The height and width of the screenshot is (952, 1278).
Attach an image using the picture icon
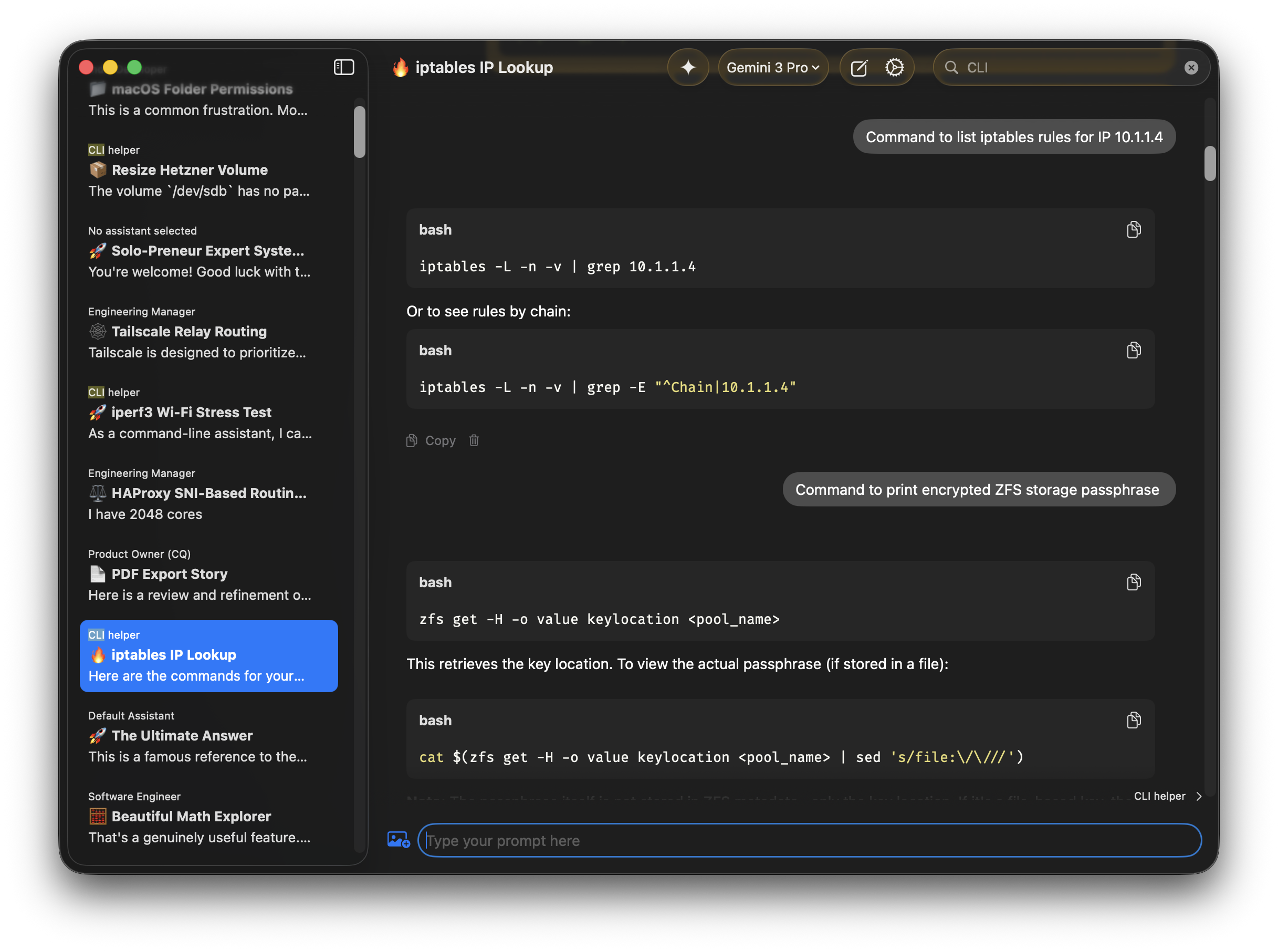pos(399,840)
